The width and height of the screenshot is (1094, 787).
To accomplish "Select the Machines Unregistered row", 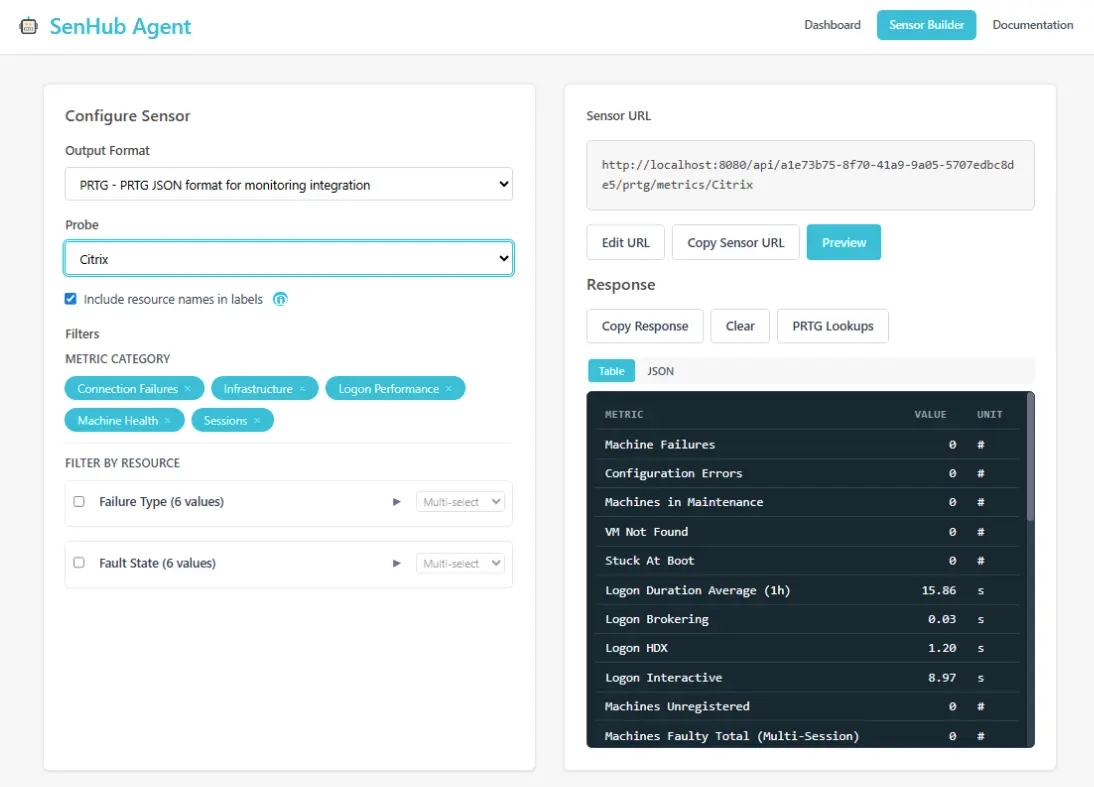I will (x=807, y=706).
